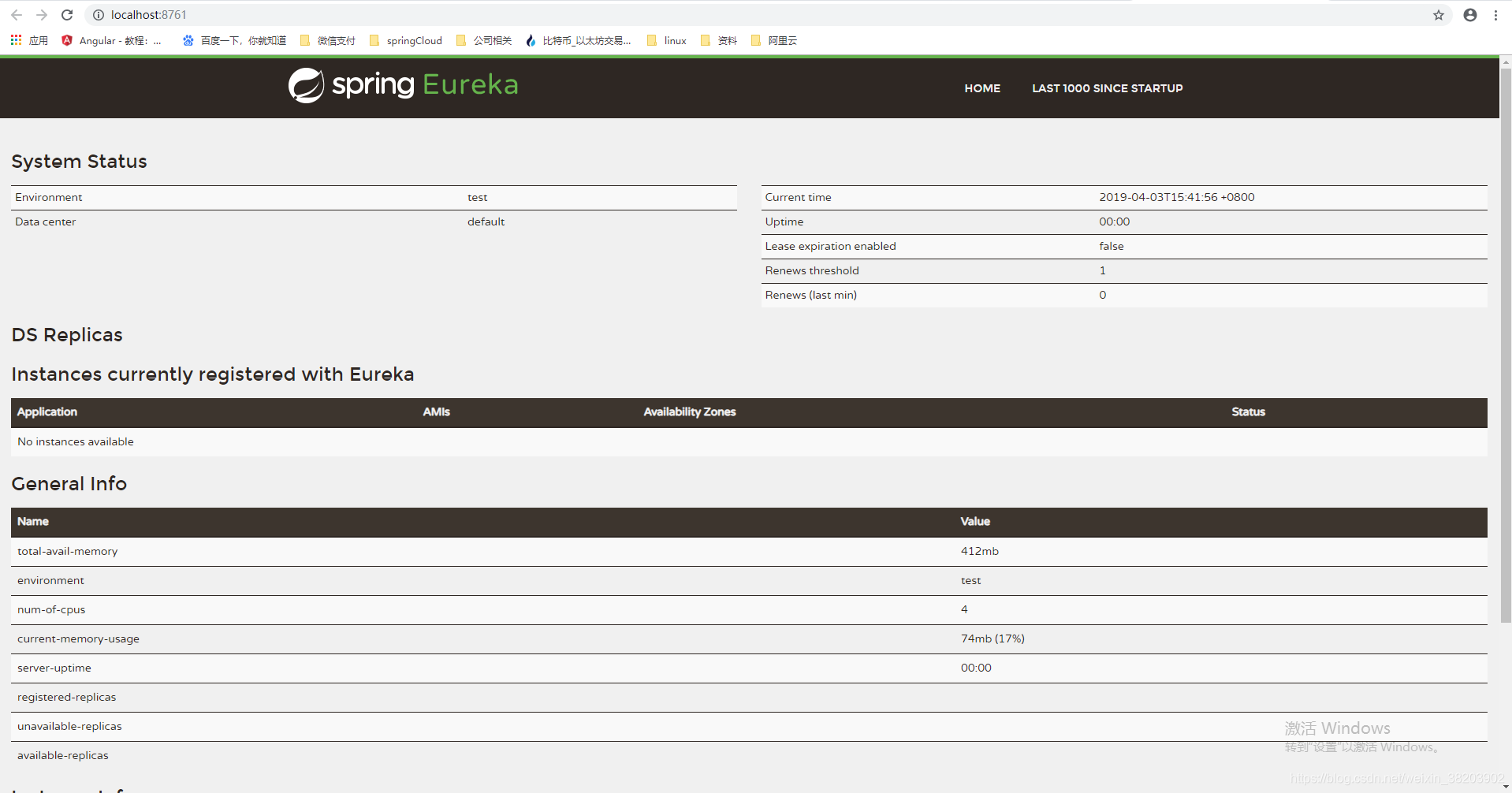Click the General Info heading
The image size is (1512, 793).
tap(69, 484)
